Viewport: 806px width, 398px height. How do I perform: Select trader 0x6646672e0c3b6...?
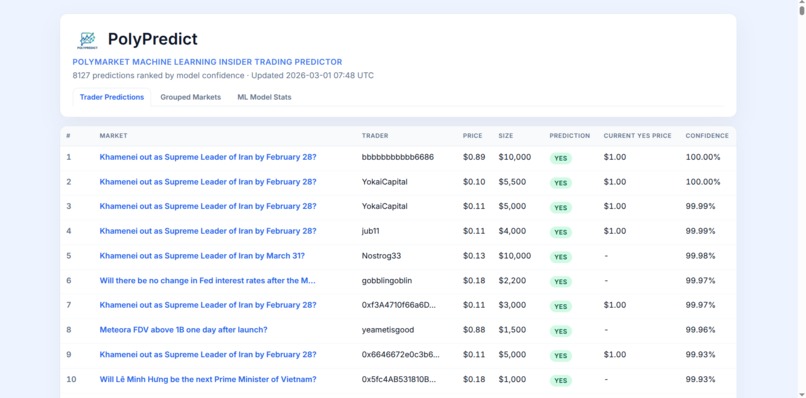click(x=400, y=354)
